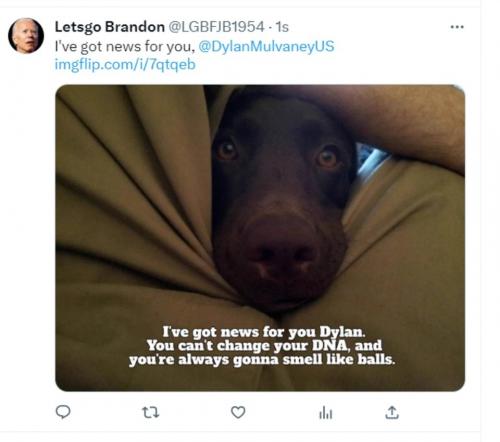The image size is (500, 442).
Task: View tweet analytics bar chart icon
Action: pyautogui.click(x=326, y=413)
